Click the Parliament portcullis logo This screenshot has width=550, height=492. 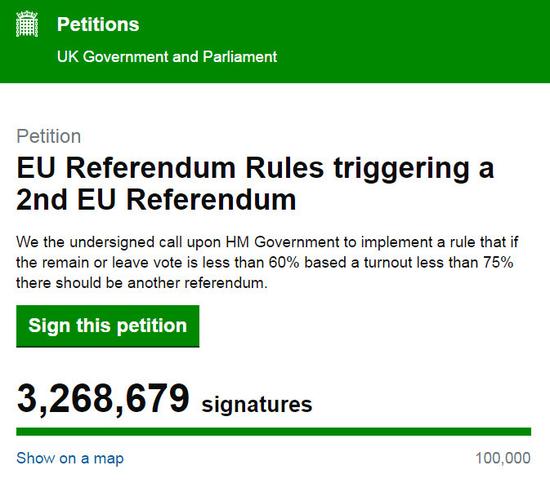click(x=27, y=24)
